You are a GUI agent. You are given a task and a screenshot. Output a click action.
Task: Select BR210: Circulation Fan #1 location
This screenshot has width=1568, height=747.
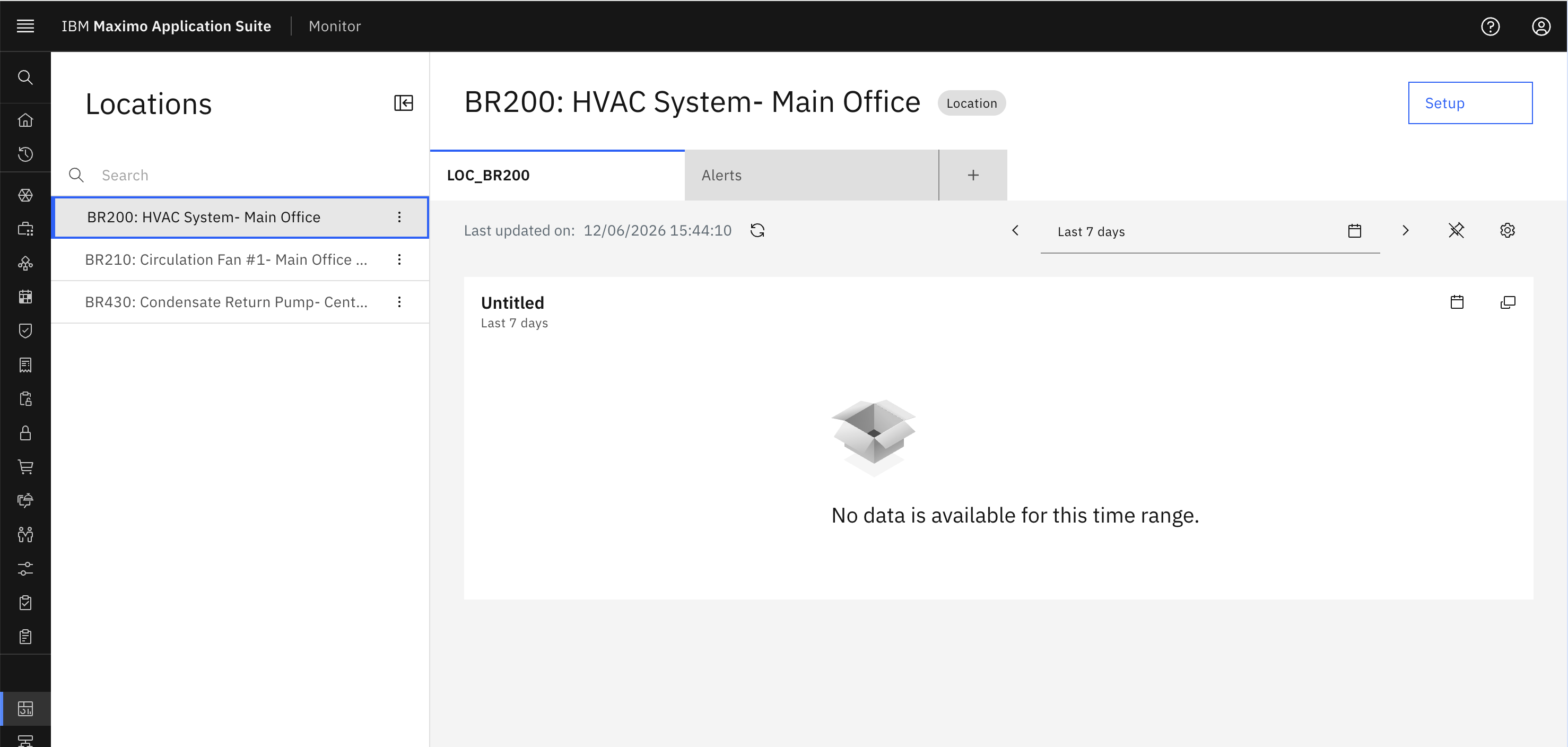pos(240,259)
